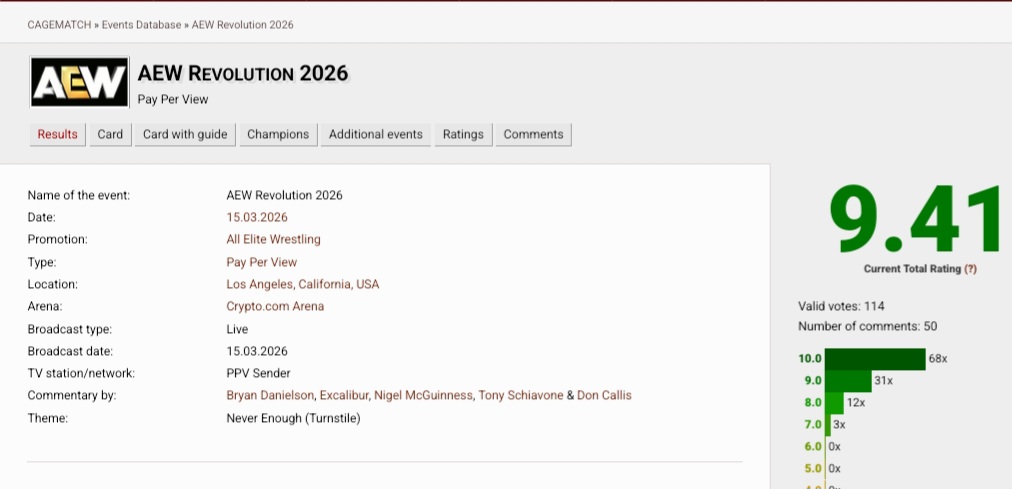Click the 9.0 rating bar
The height and width of the screenshot is (489, 1012).
click(848, 381)
